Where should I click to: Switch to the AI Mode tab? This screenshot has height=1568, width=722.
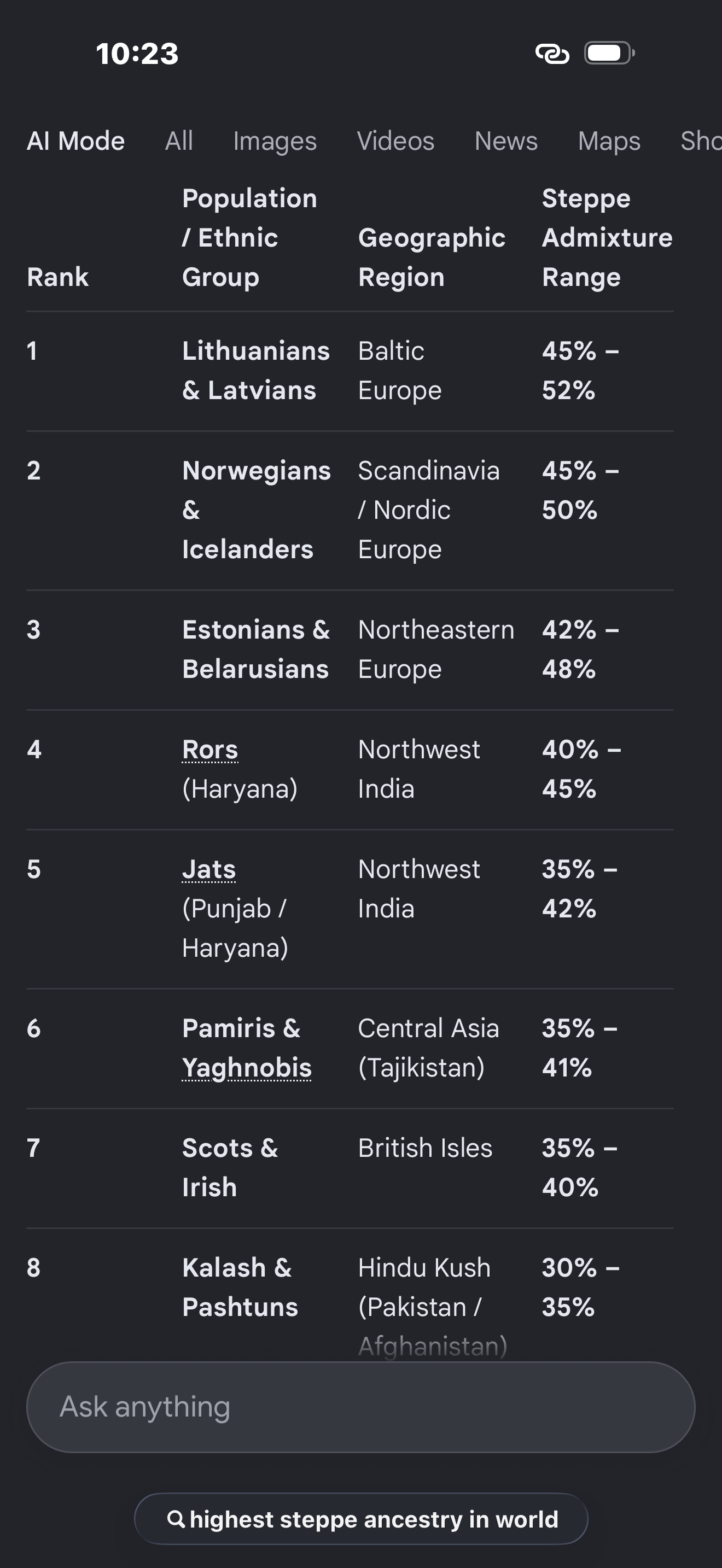(x=76, y=141)
